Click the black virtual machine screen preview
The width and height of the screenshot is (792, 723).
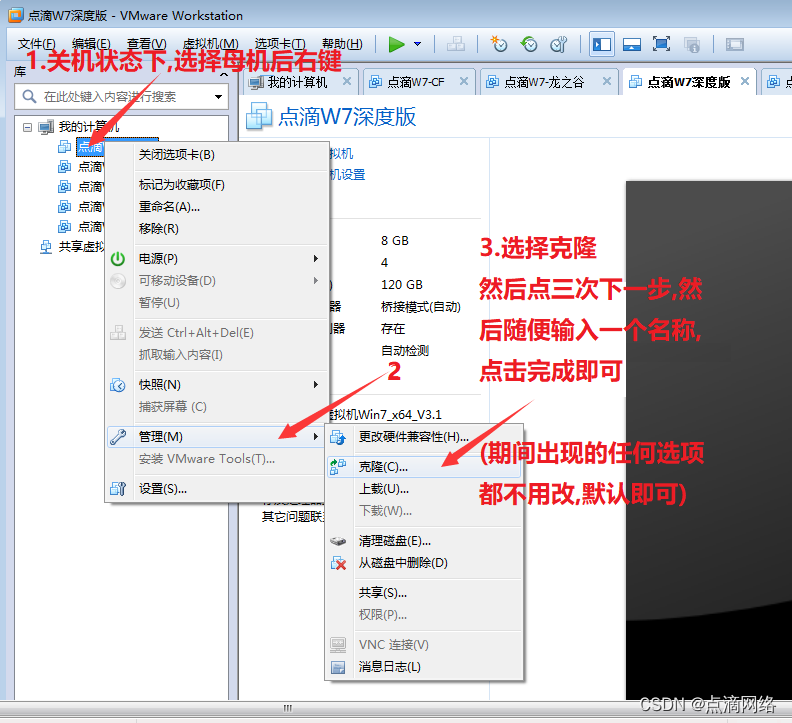tap(709, 440)
